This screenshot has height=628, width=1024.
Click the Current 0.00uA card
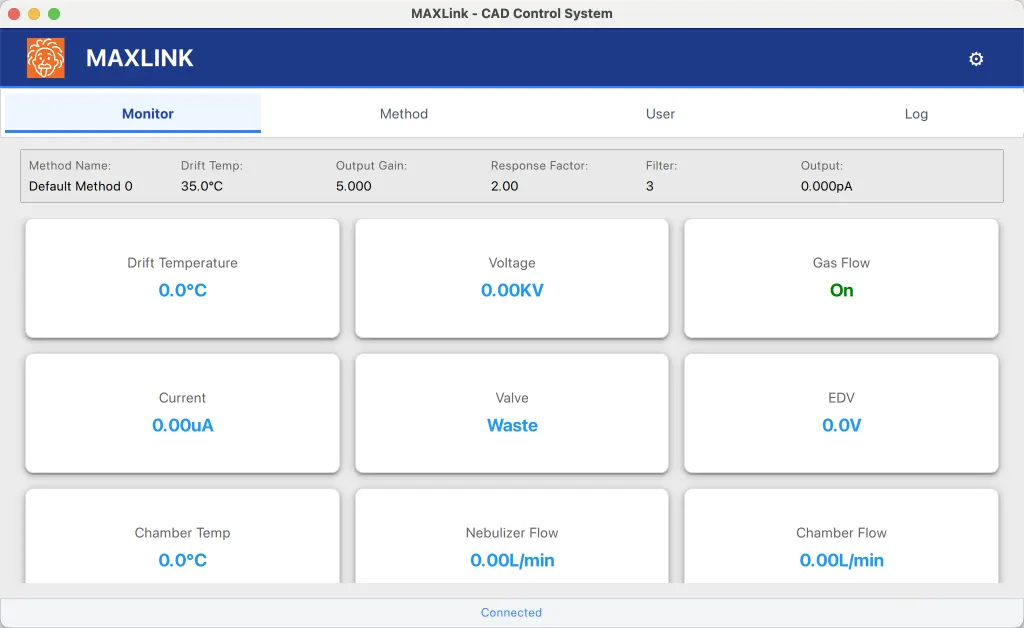click(182, 414)
